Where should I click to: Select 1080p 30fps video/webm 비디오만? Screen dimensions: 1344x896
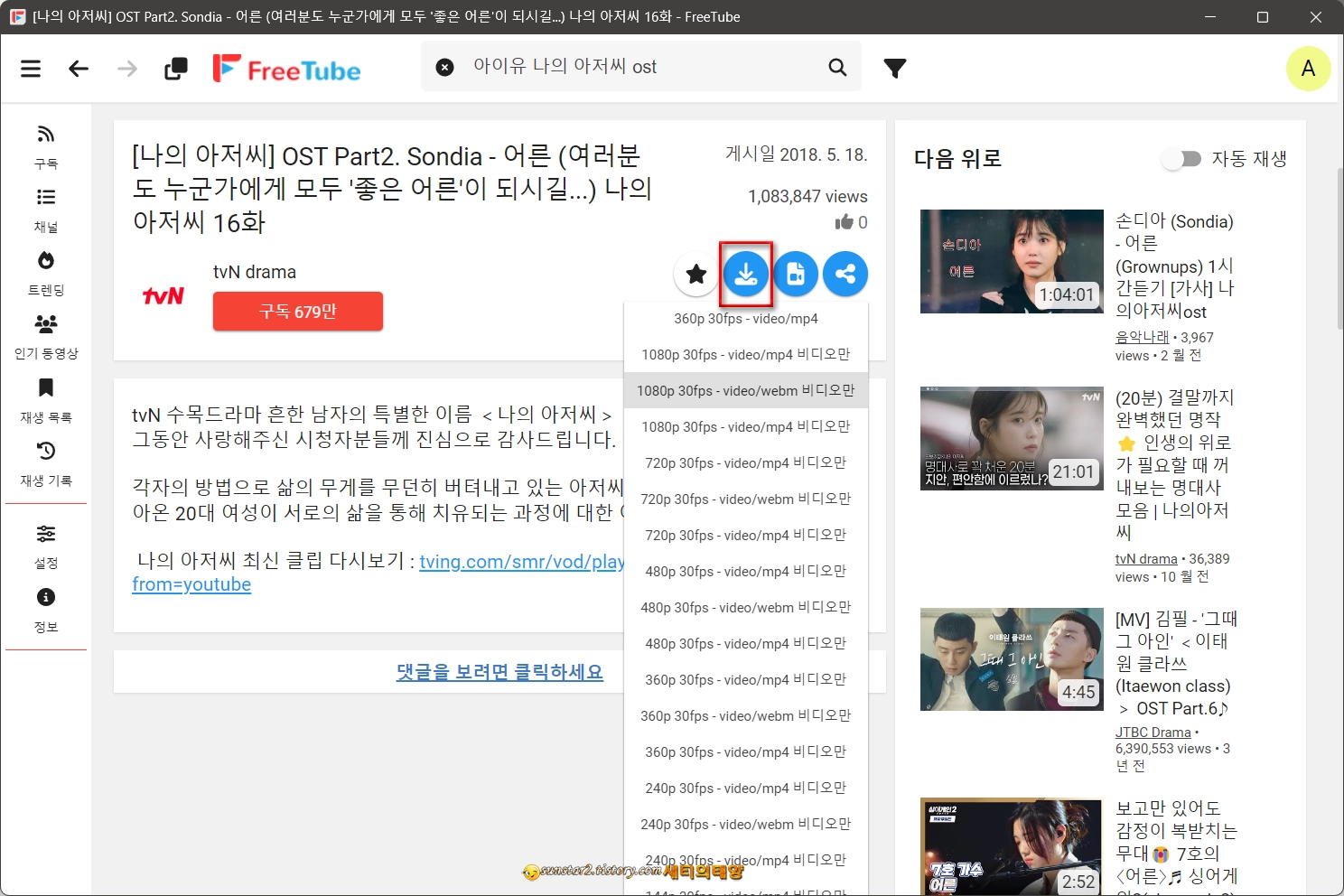[x=746, y=390]
